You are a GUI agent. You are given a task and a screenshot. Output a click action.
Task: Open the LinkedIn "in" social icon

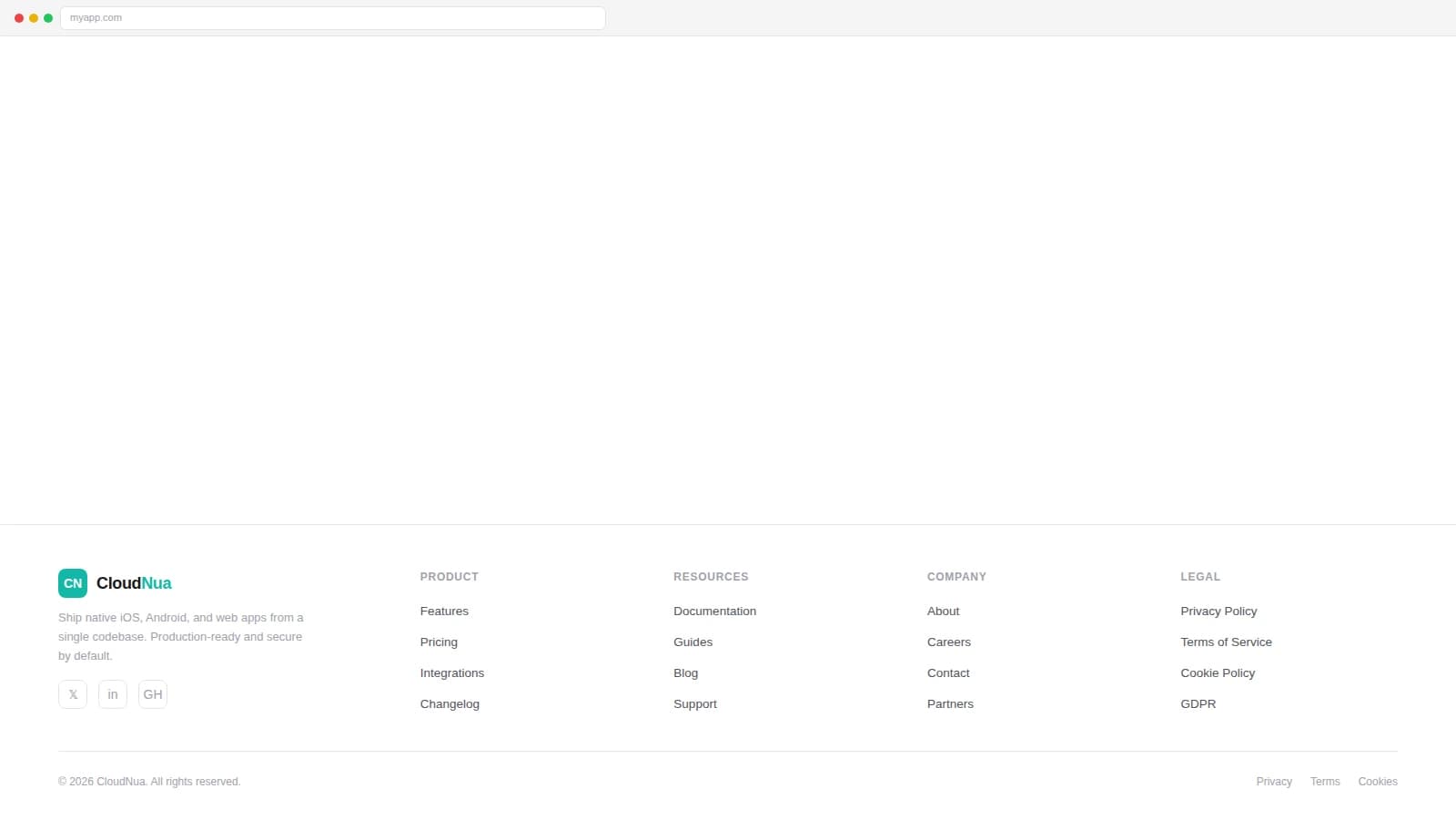(x=113, y=694)
